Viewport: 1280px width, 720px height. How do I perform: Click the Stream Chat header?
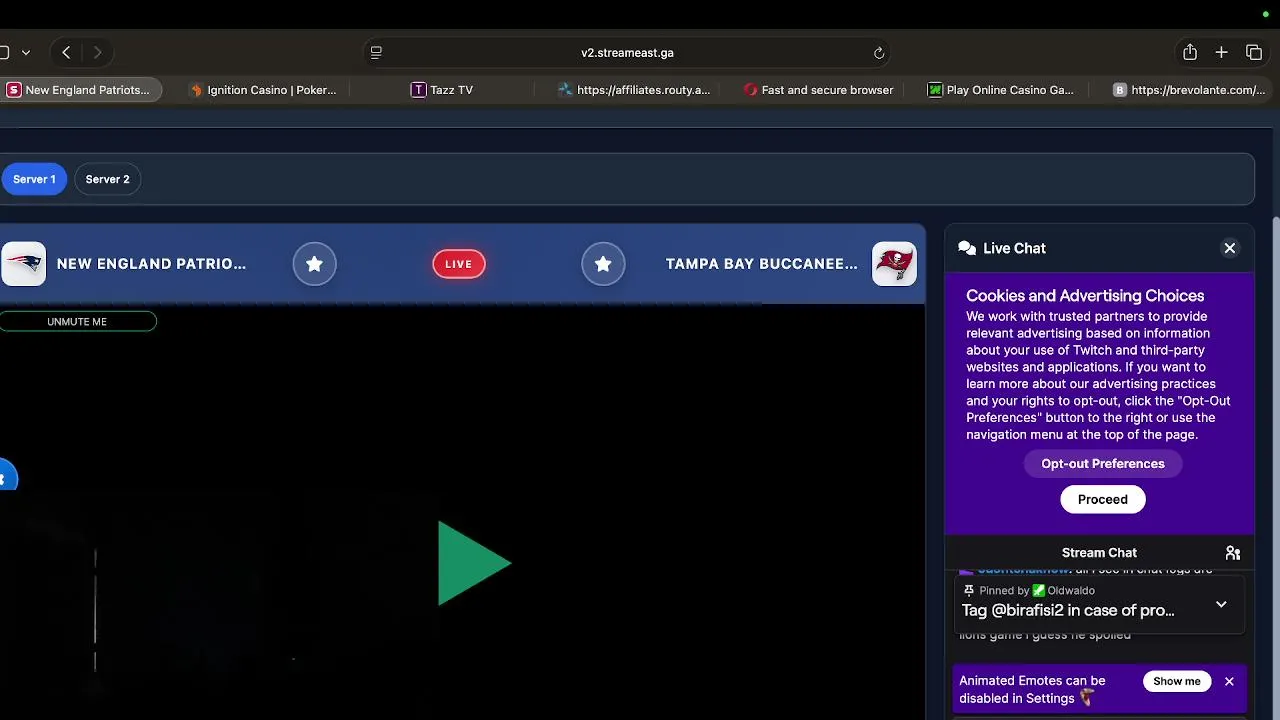tap(1099, 553)
